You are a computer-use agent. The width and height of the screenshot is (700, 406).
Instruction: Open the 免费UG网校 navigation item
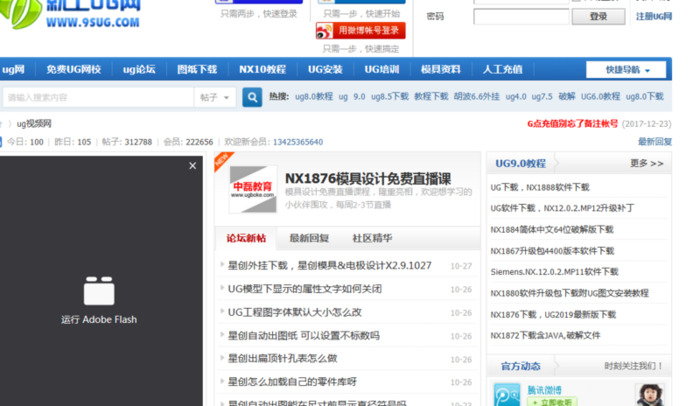74,69
